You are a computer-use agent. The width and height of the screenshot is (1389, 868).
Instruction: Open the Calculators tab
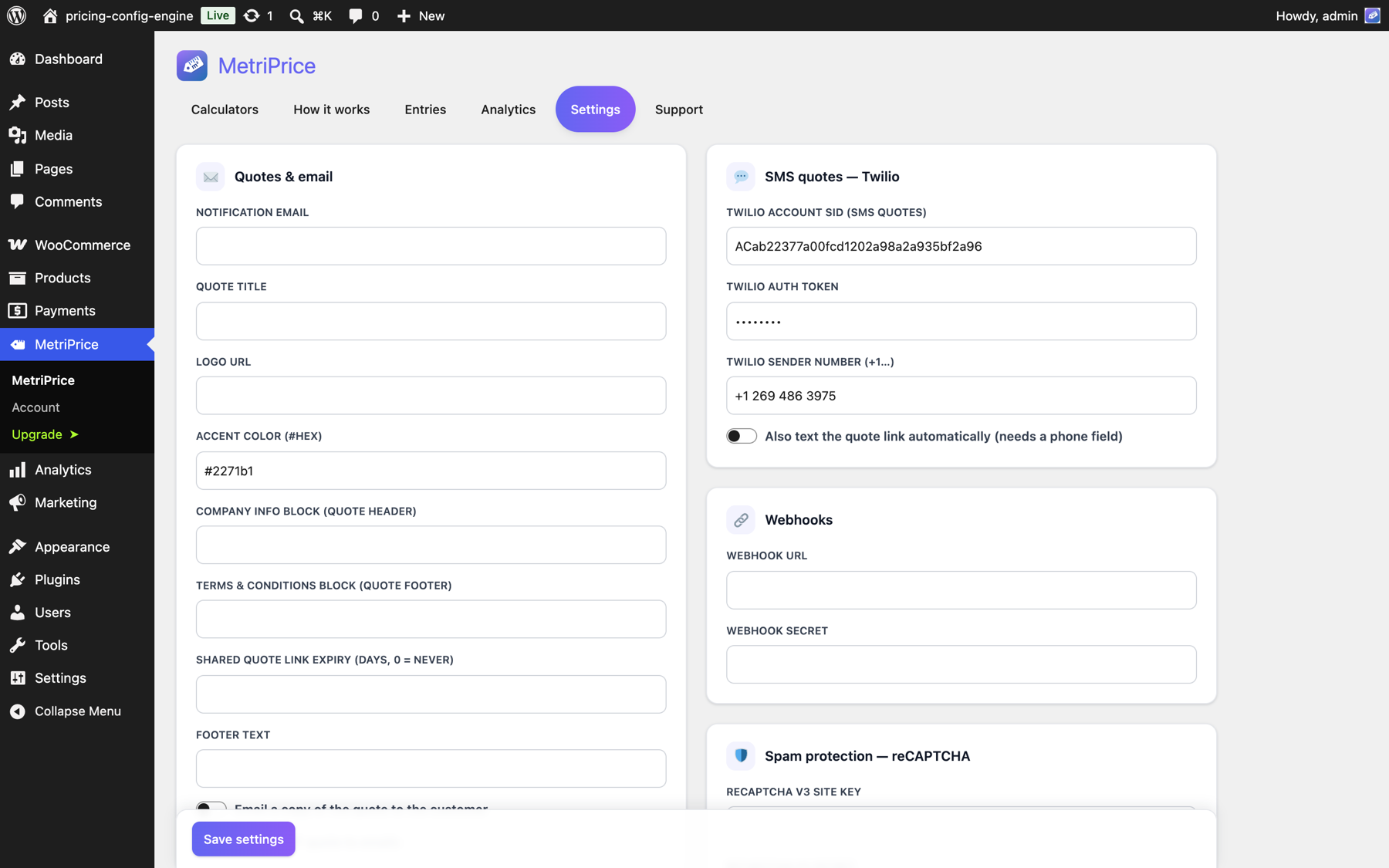point(225,109)
